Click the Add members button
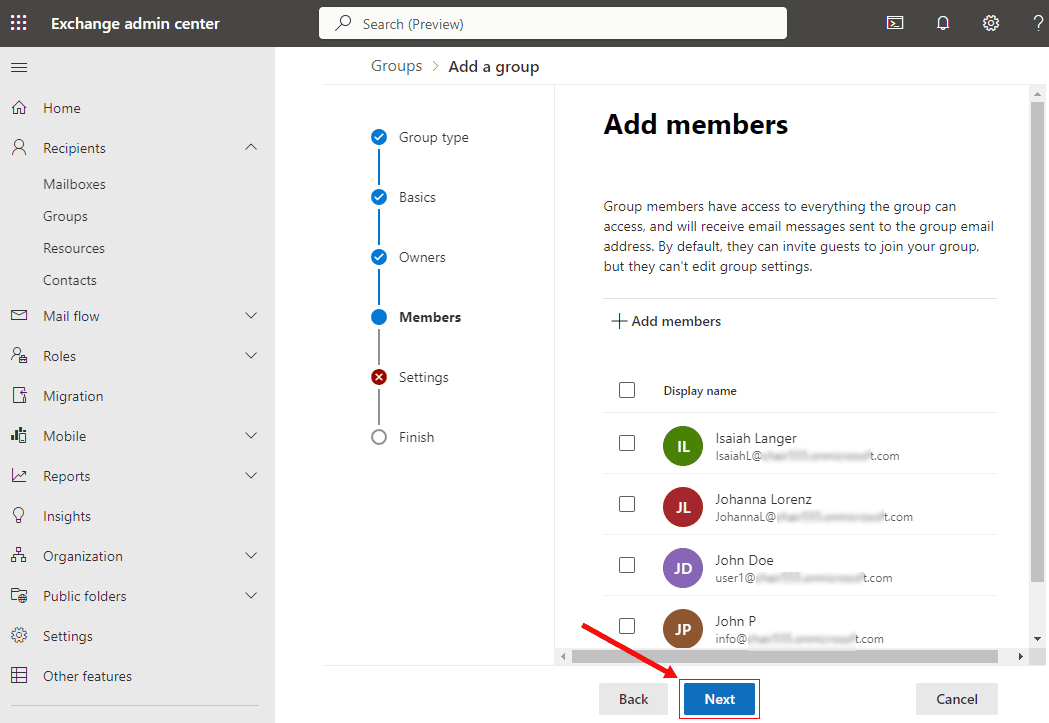Image resolution: width=1049 pixels, height=723 pixels. 666,321
